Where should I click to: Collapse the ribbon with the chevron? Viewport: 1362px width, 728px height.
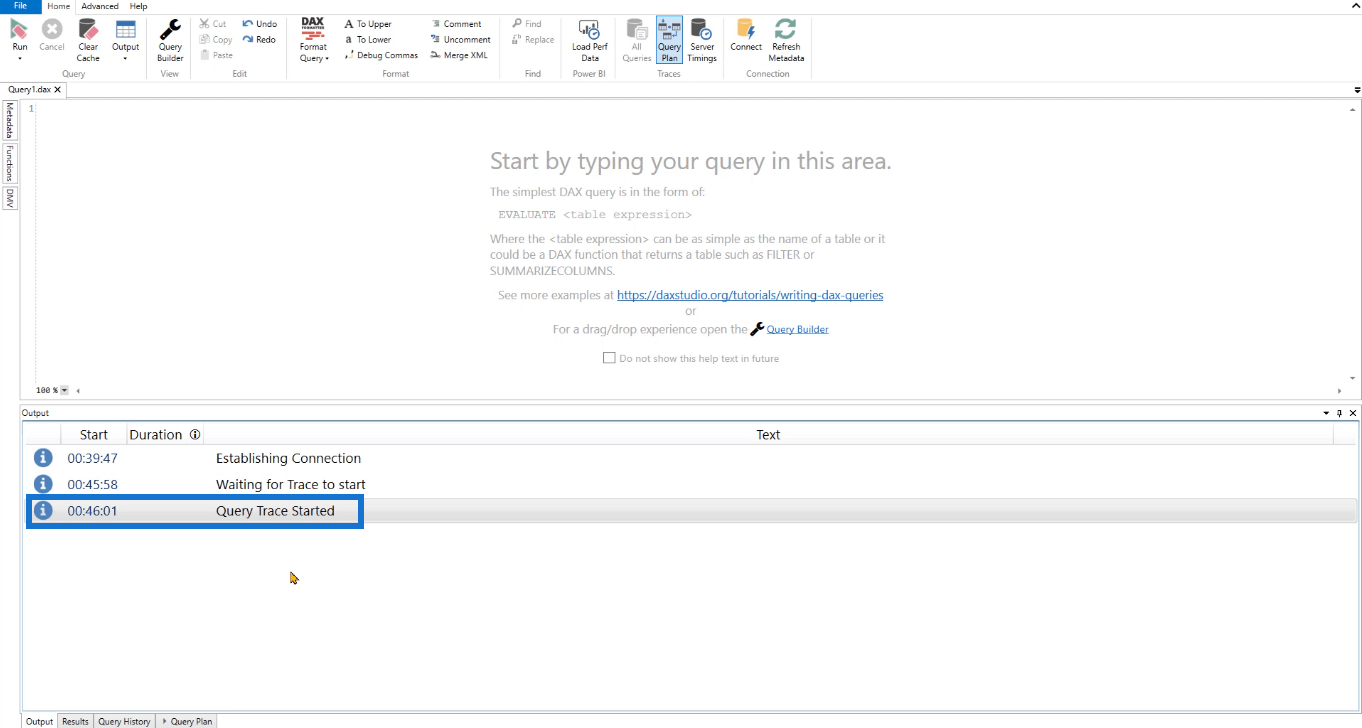1355,6
